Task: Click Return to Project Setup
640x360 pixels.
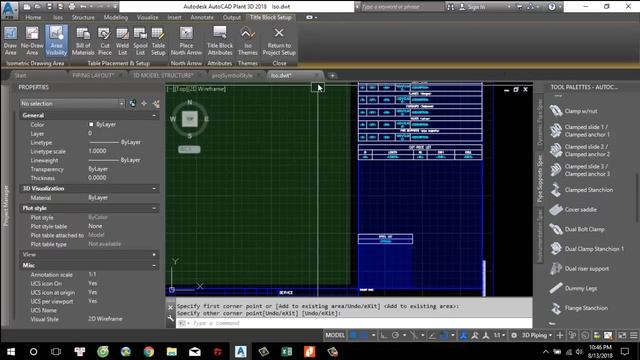Action: click(x=279, y=41)
